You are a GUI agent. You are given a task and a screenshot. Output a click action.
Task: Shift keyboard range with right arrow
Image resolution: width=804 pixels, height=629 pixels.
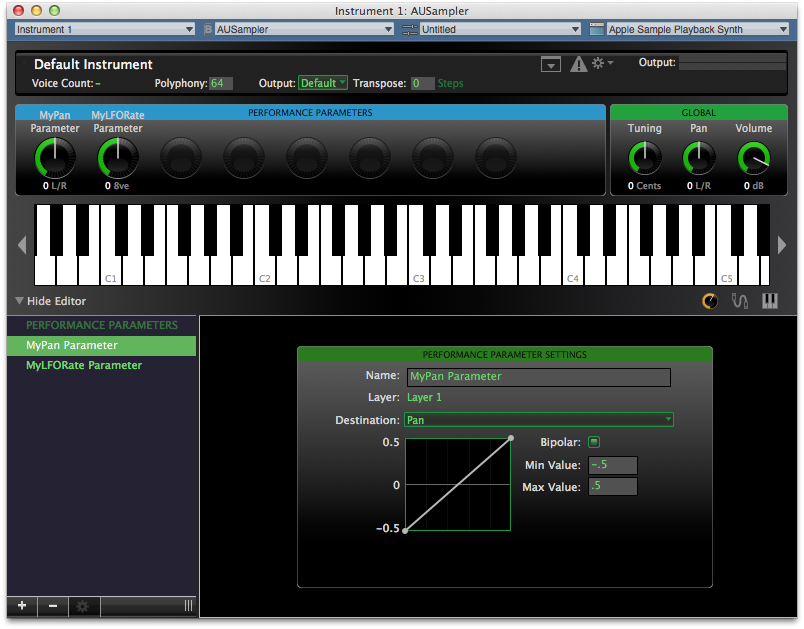[x=781, y=245]
